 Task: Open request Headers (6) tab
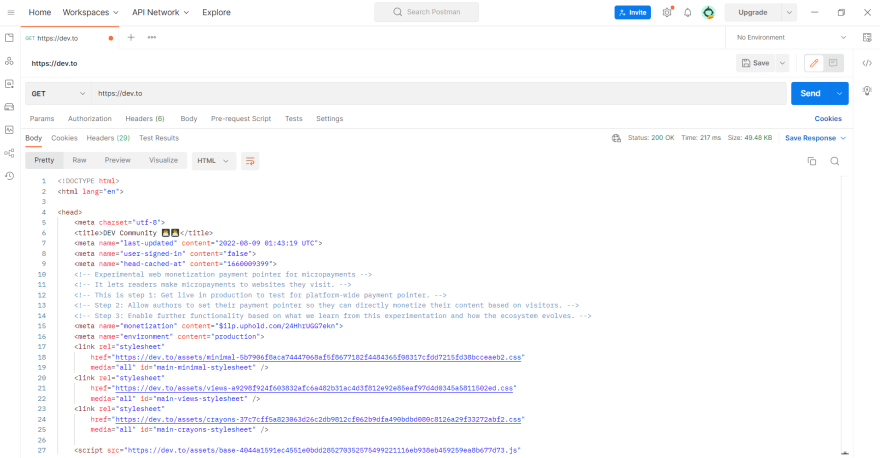click(x=145, y=119)
